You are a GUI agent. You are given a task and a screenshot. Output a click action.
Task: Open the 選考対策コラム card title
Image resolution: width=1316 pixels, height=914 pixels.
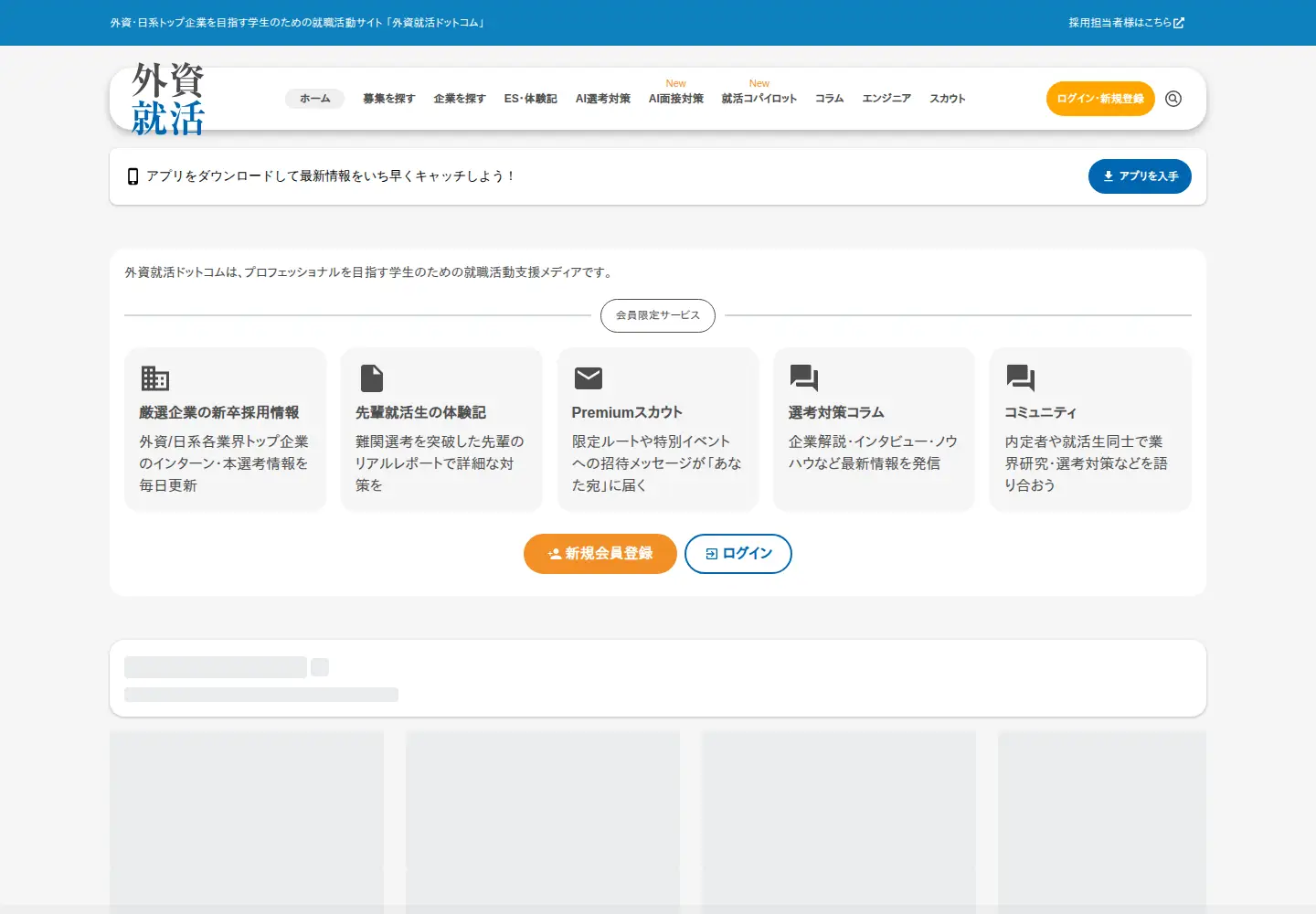click(836, 413)
